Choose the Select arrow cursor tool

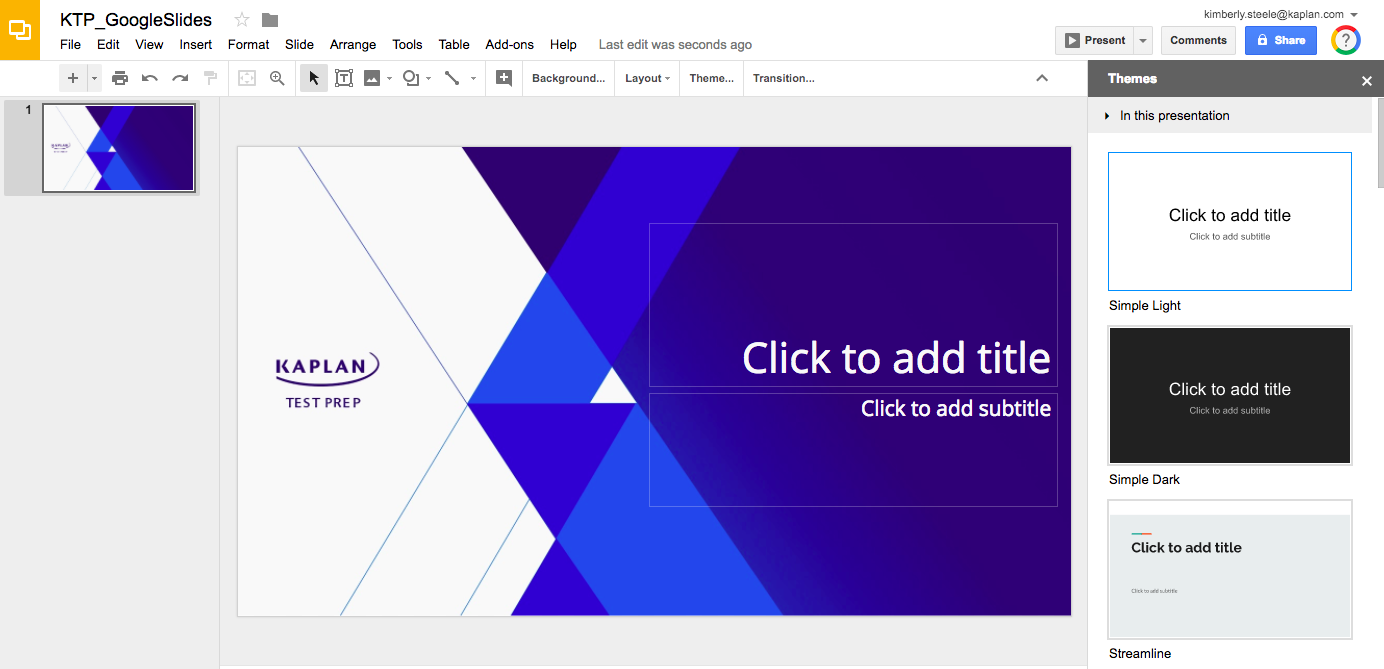pyautogui.click(x=314, y=78)
